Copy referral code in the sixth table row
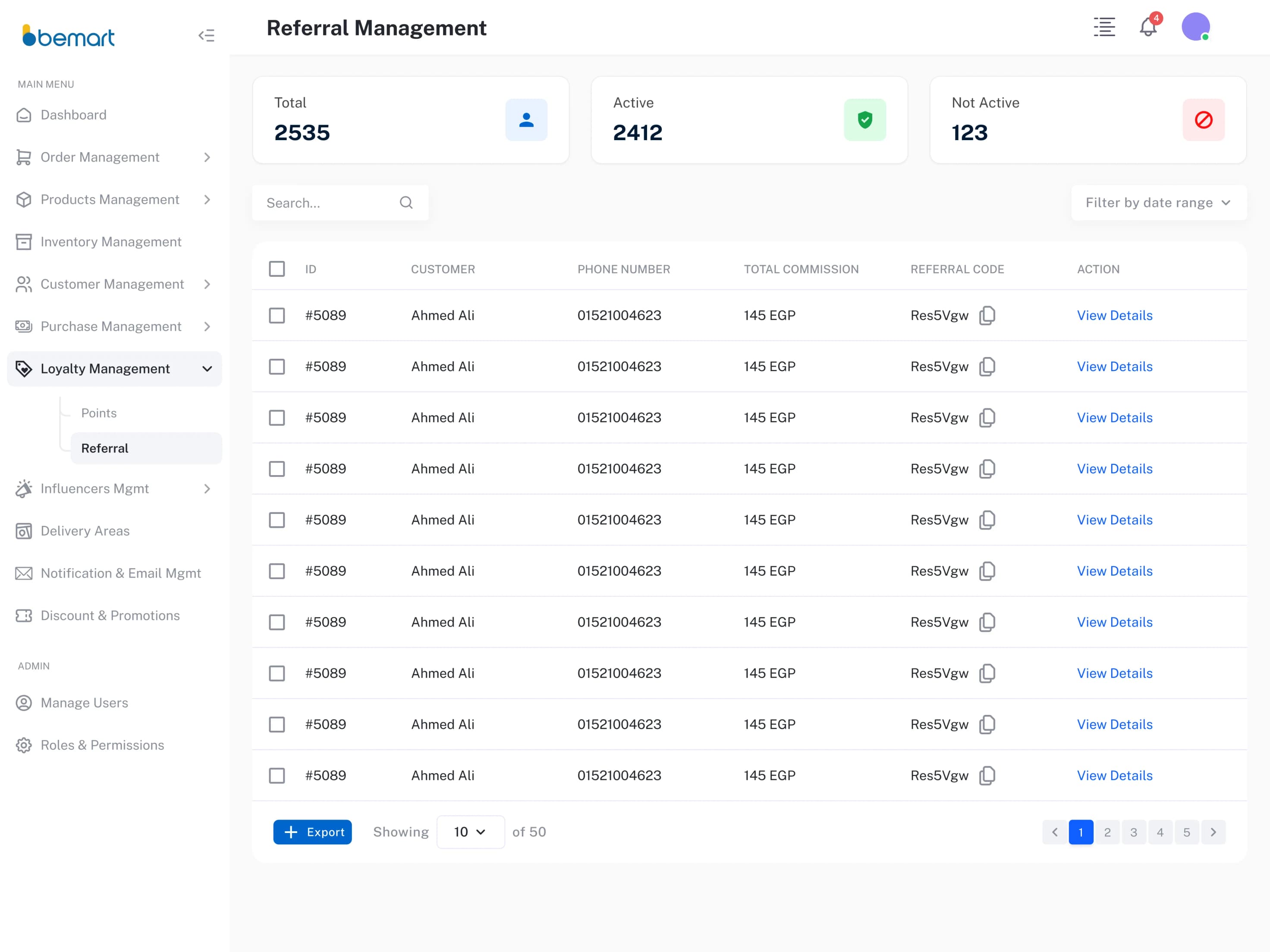1270x952 pixels. [x=987, y=571]
